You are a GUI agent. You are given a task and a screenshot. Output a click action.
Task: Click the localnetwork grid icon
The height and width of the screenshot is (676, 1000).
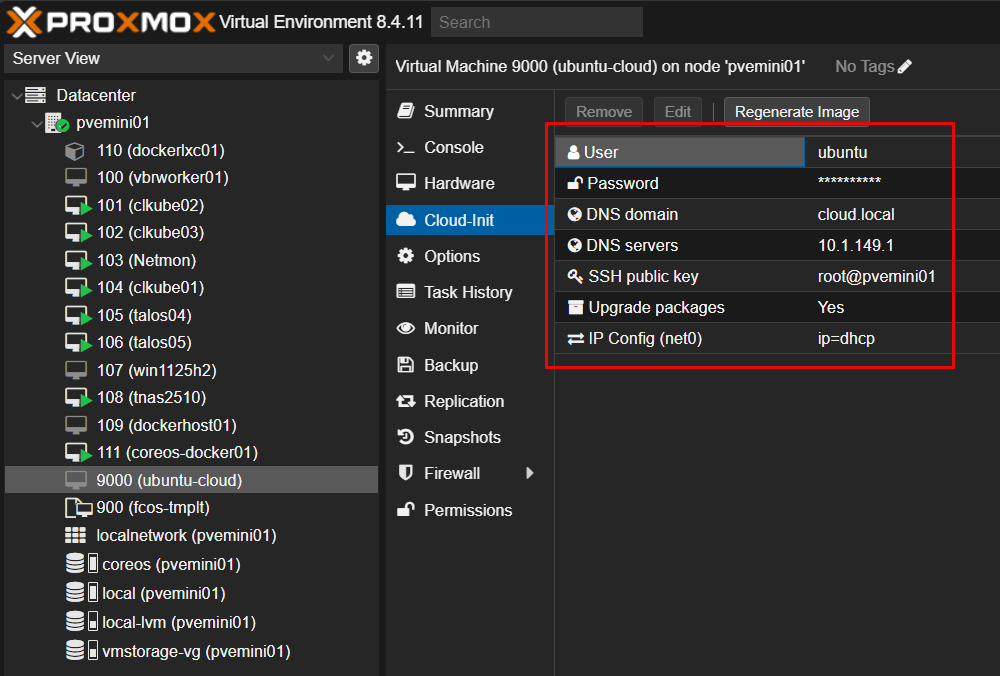pyautogui.click(x=75, y=536)
